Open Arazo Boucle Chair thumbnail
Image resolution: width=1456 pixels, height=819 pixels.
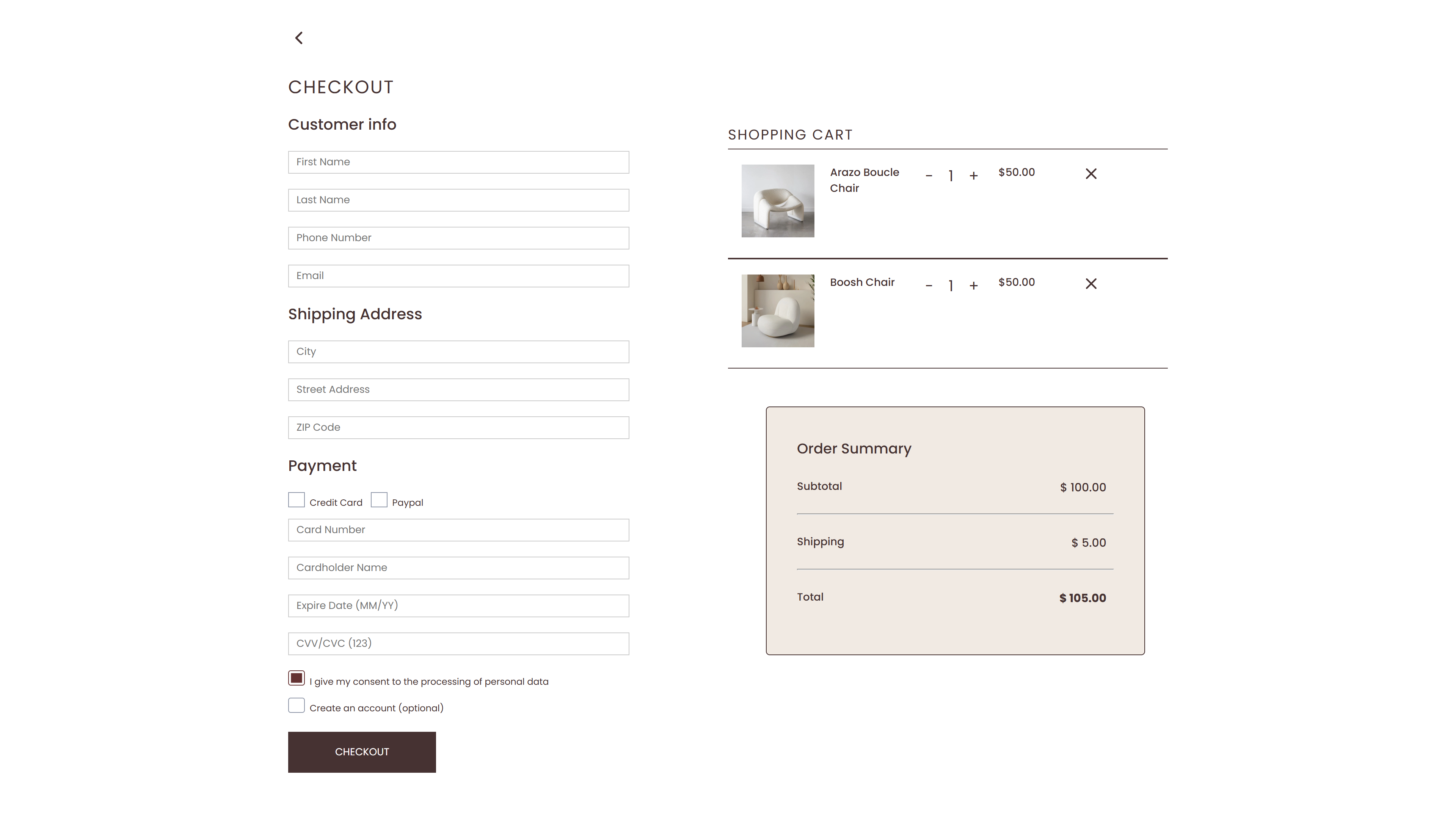(x=778, y=201)
